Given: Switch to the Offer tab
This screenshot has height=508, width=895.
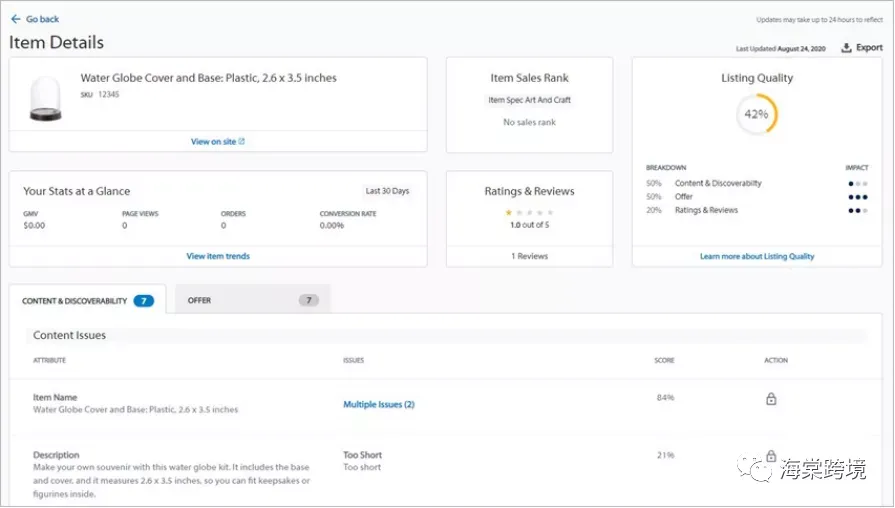Looking at the screenshot, I should (x=252, y=299).
